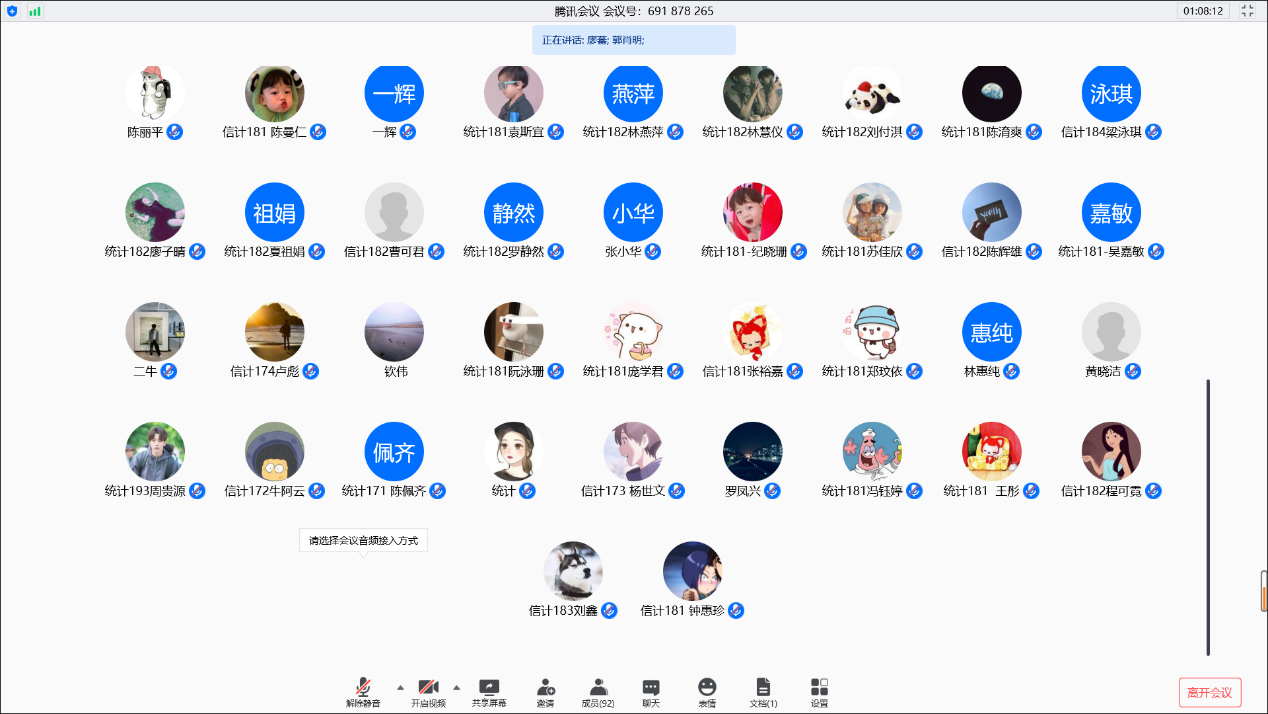Open the 表情 emoji reactions

707,688
